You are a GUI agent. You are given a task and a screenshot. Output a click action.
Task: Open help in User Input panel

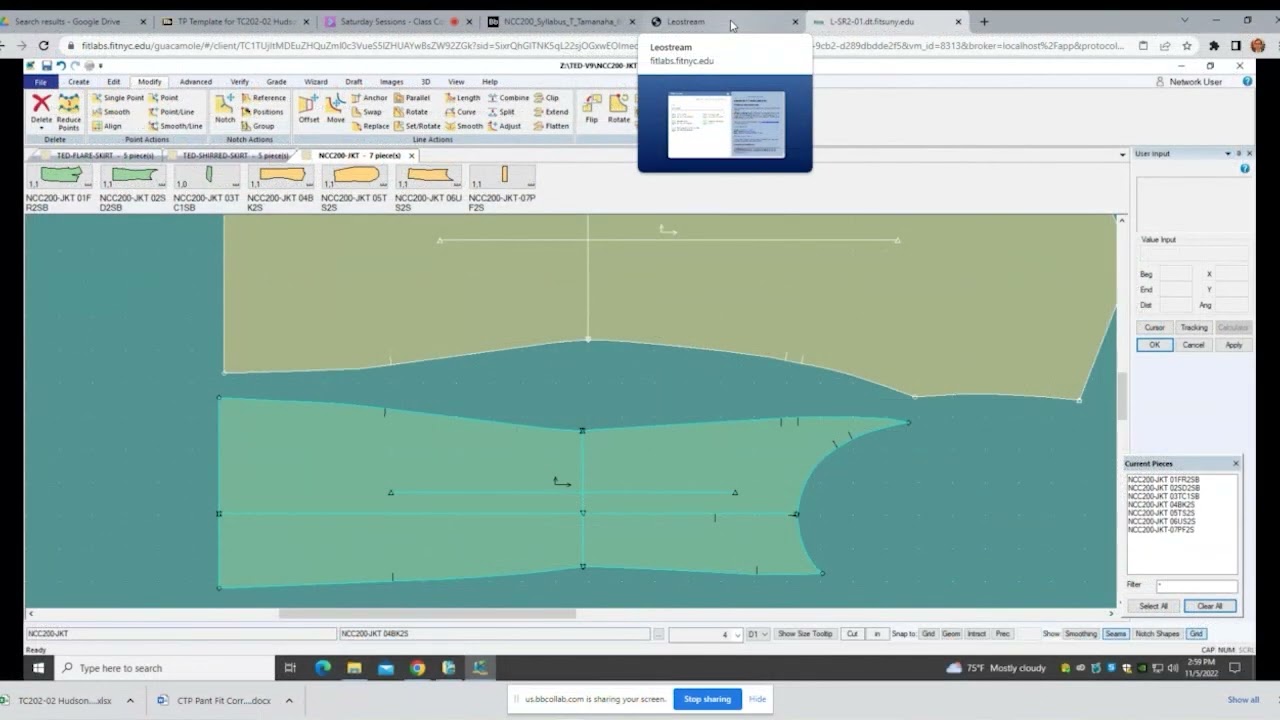[x=1245, y=168]
